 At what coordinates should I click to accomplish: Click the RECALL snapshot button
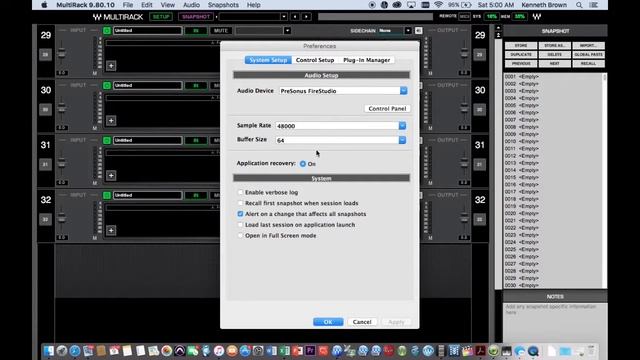[x=588, y=64]
